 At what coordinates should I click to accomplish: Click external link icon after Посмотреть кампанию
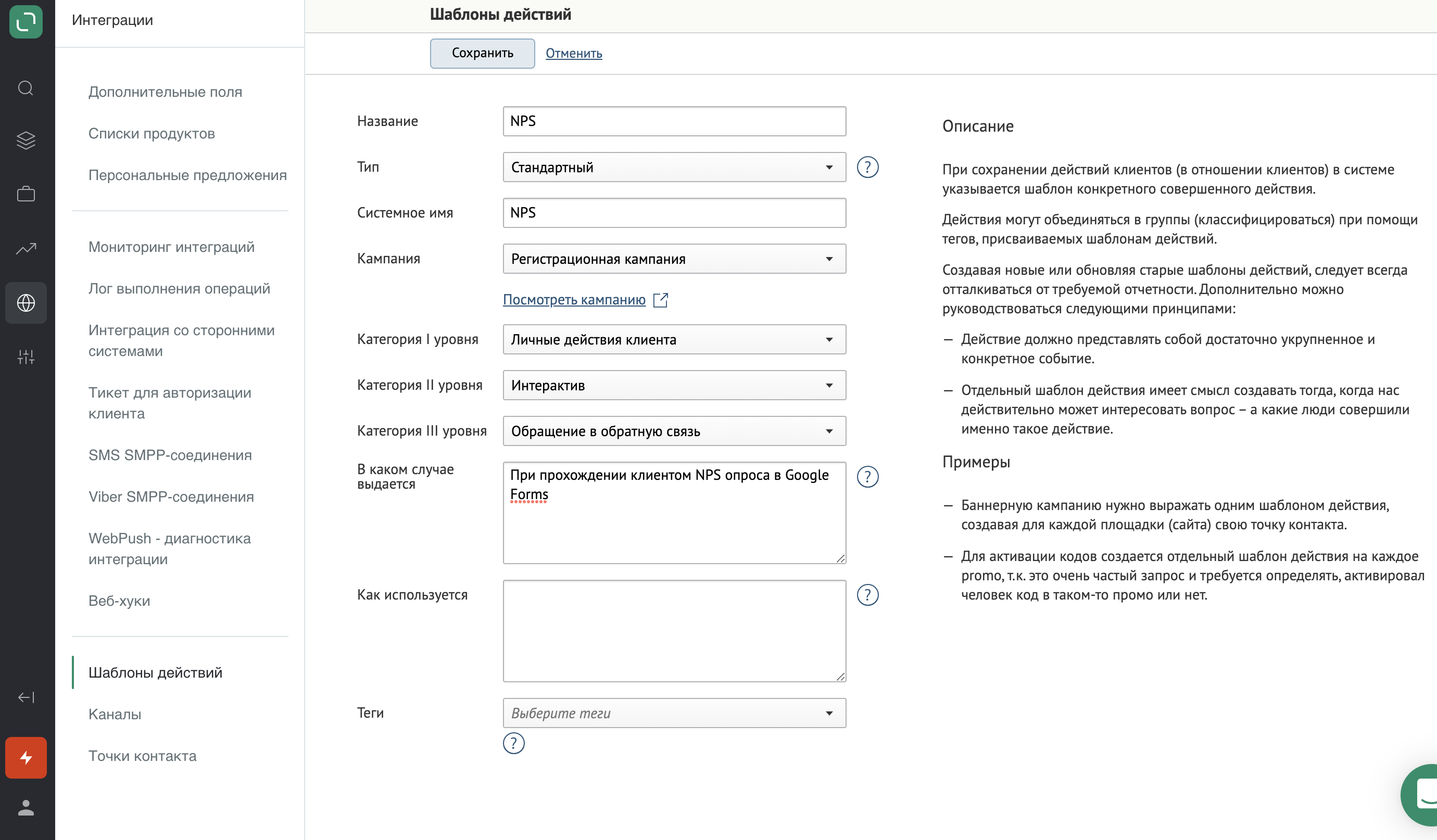[x=660, y=300]
